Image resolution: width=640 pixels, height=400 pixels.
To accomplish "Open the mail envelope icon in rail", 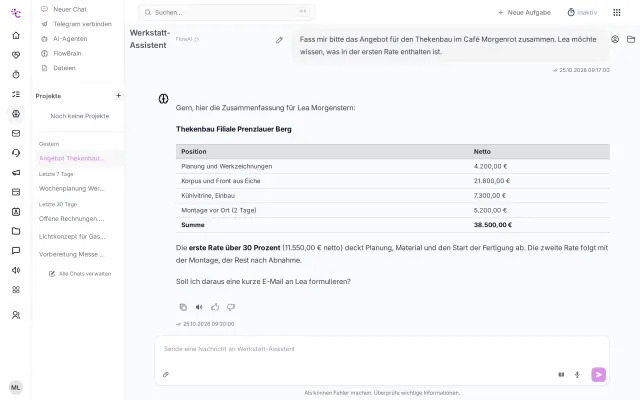I will (16, 133).
